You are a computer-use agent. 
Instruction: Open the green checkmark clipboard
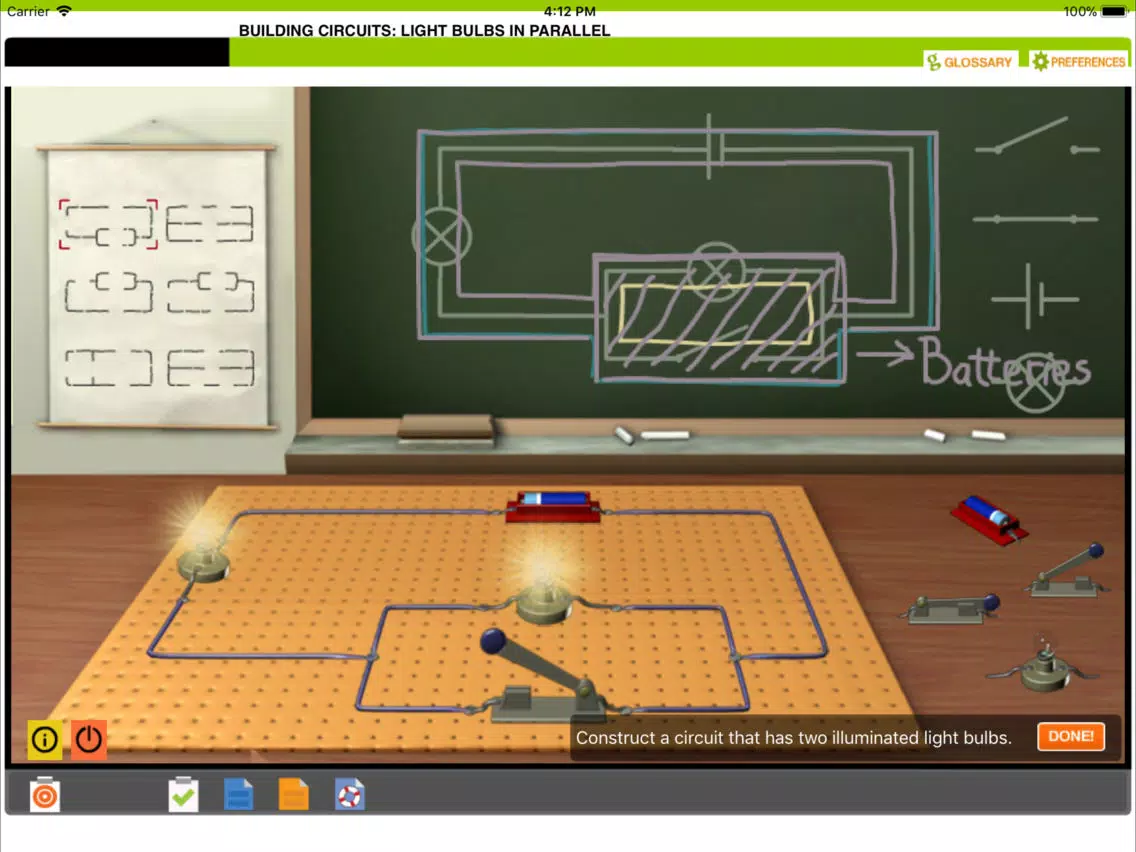[183, 795]
